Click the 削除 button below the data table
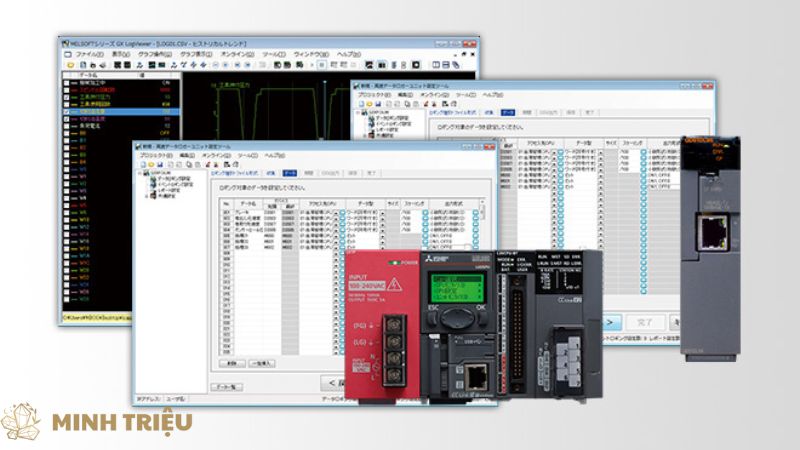This screenshot has height=450, width=800. click(x=230, y=363)
